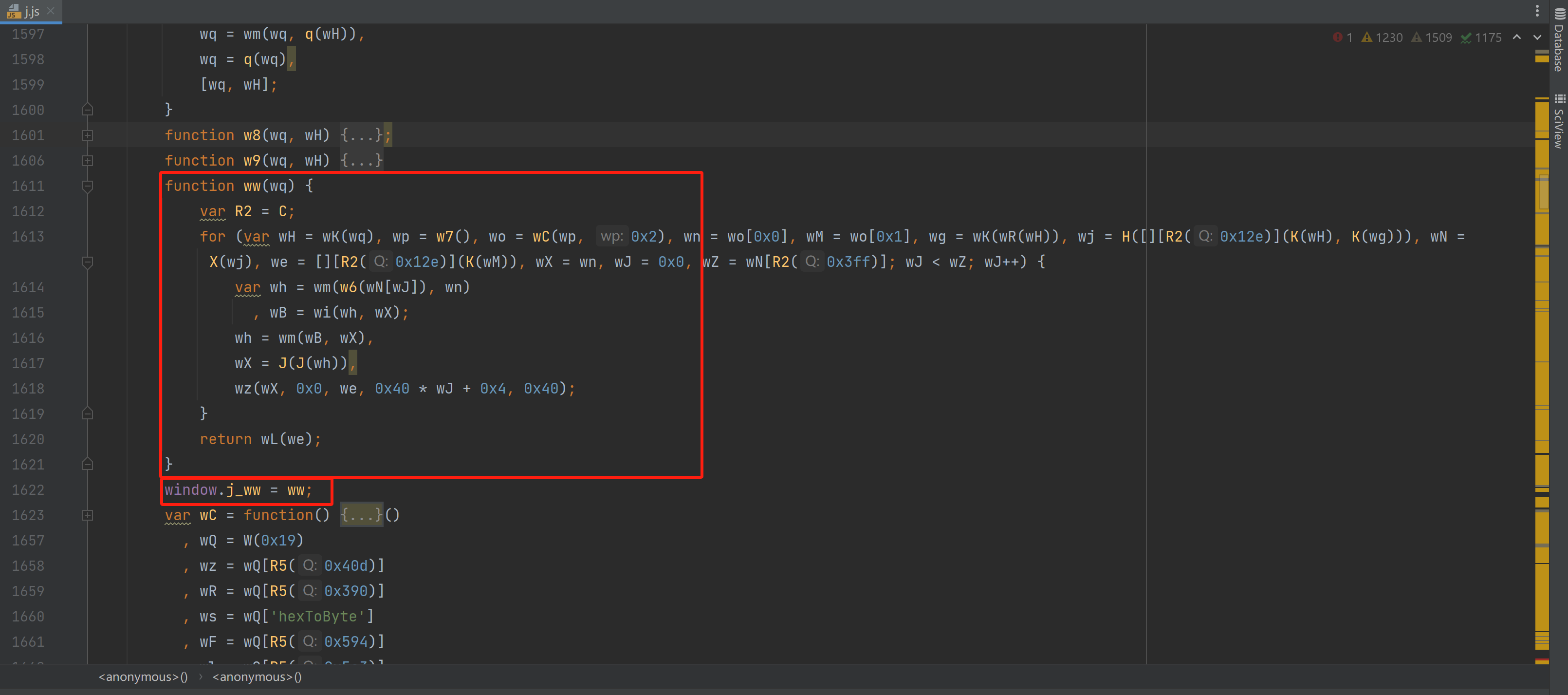The image size is (1568, 695).
Task: Click 'function ww(wq)' declaration
Action: [x=229, y=186]
